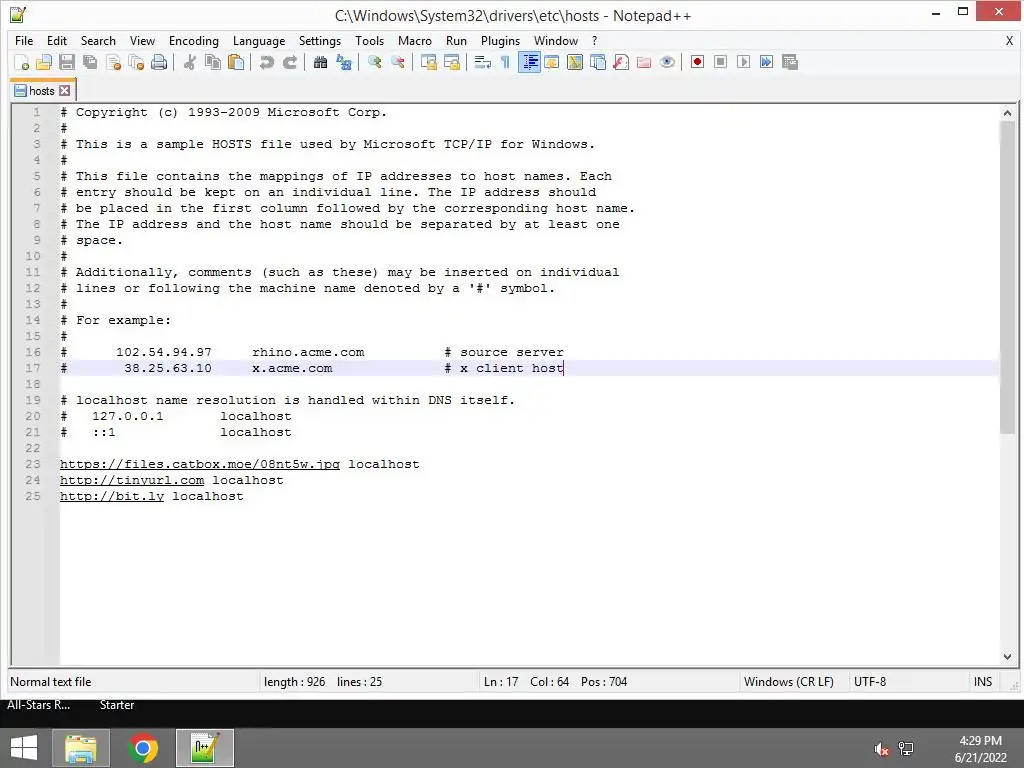The image size is (1024, 768).
Task: Toggle synchronize vertical scrolling icon
Action: click(x=428, y=62)
